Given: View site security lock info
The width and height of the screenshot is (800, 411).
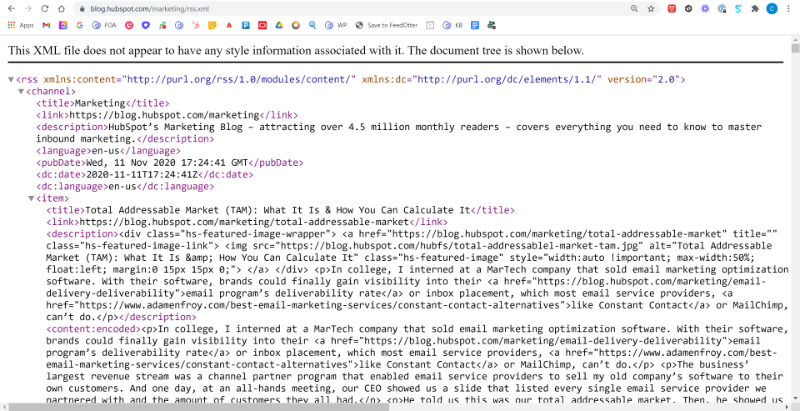Looking at the screenshot, I should coord(82,9).
